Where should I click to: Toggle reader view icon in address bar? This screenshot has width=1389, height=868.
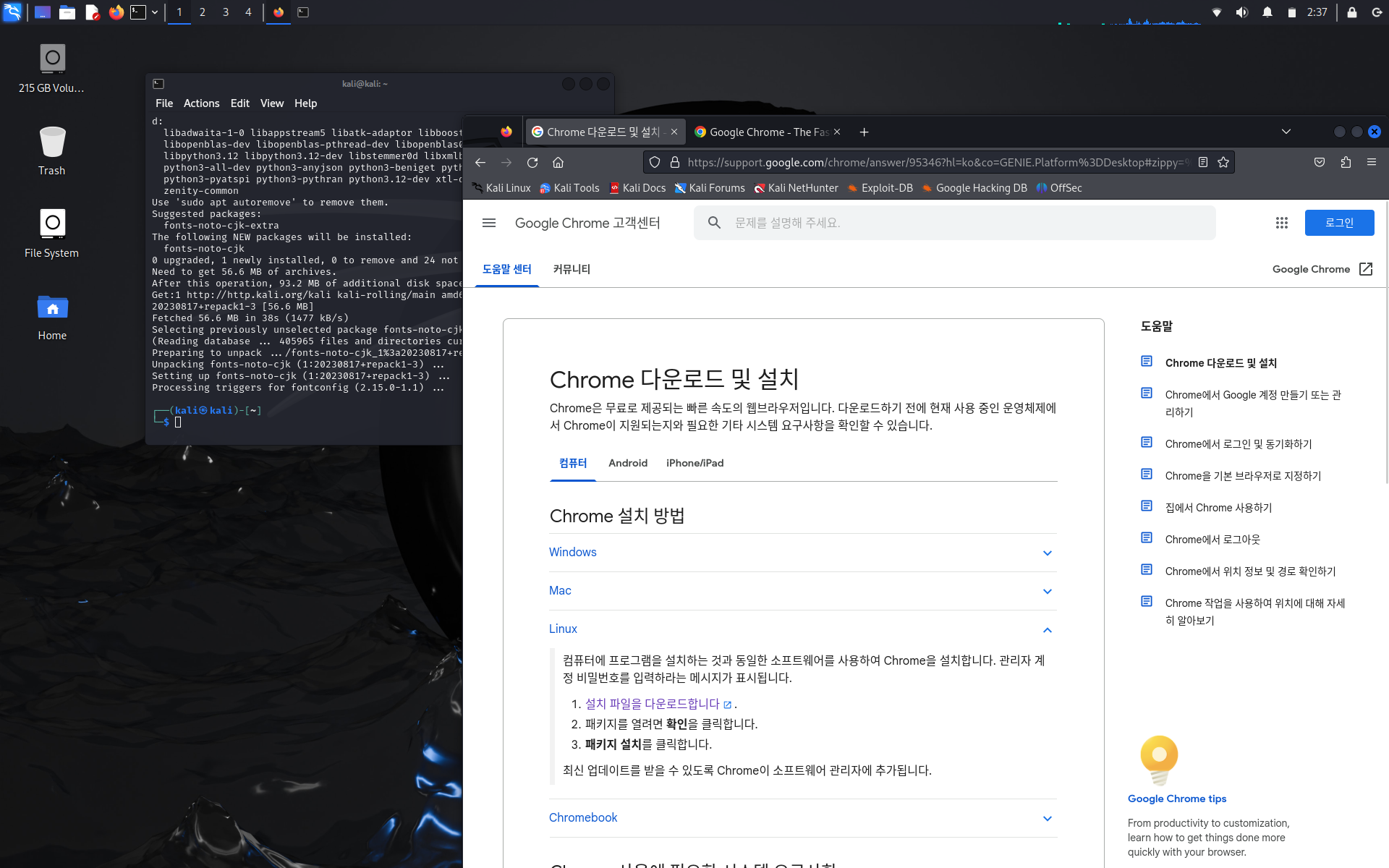(1203, 163)
